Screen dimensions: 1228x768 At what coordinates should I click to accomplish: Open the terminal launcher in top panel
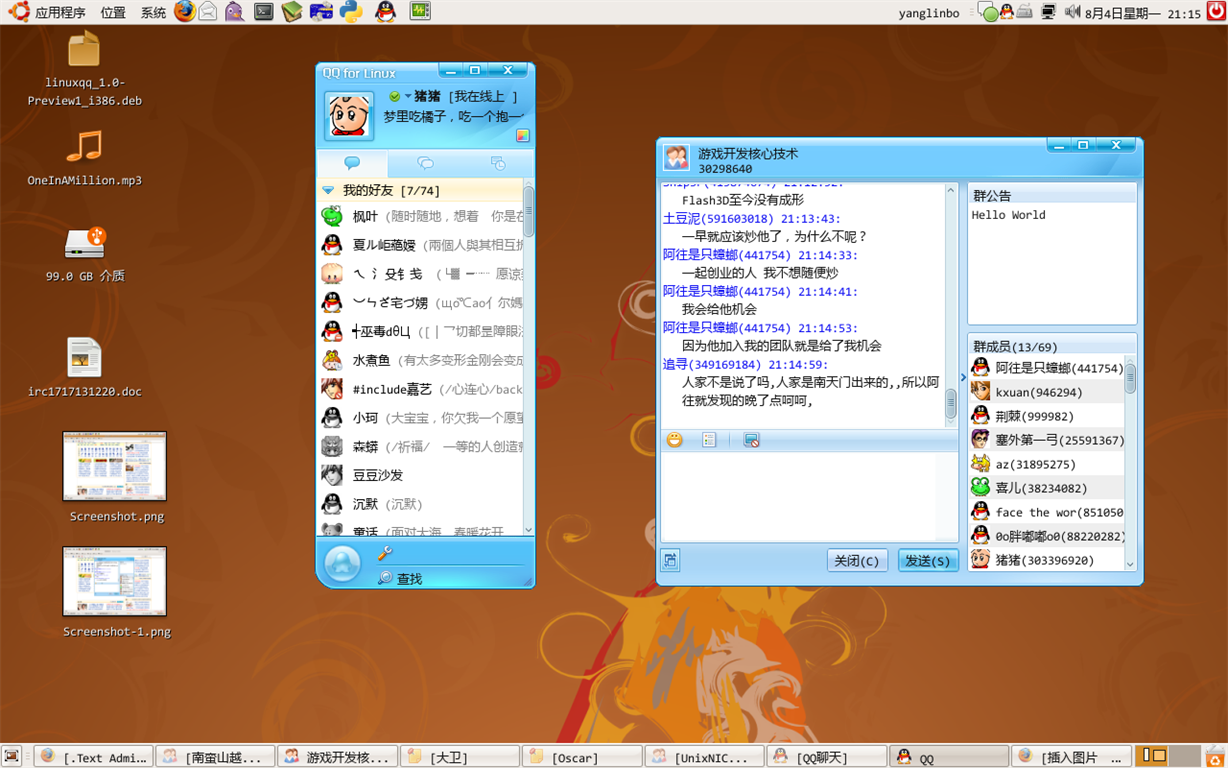263,12
